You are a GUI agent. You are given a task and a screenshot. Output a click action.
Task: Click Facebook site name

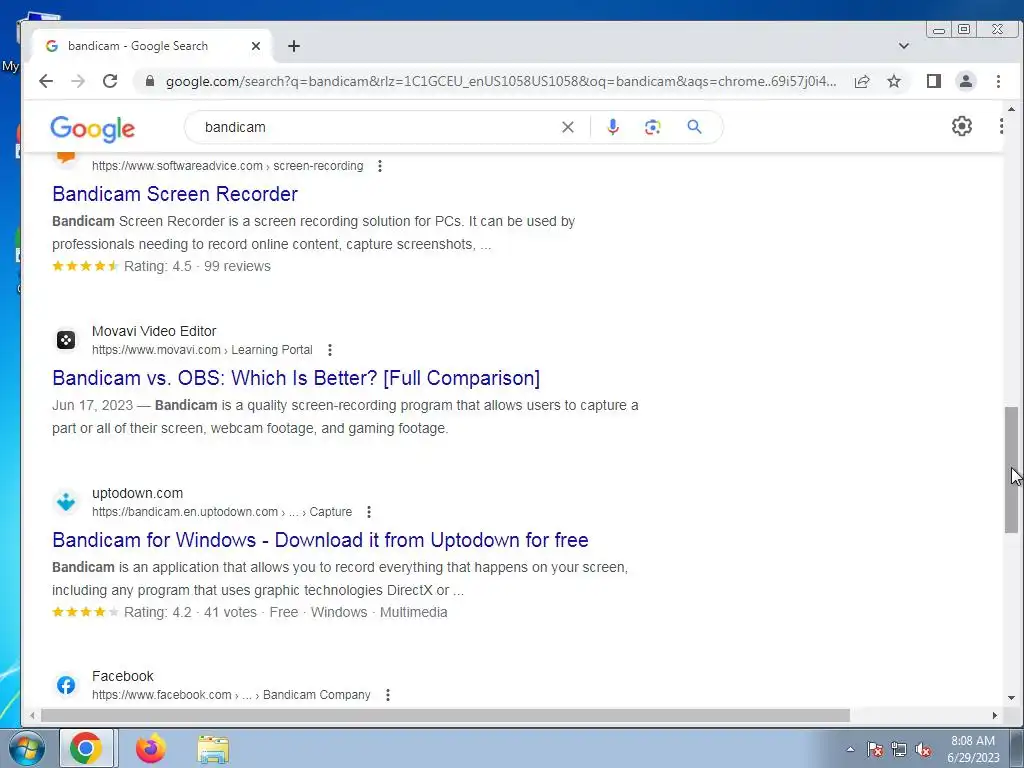click(x=123, y=676)
